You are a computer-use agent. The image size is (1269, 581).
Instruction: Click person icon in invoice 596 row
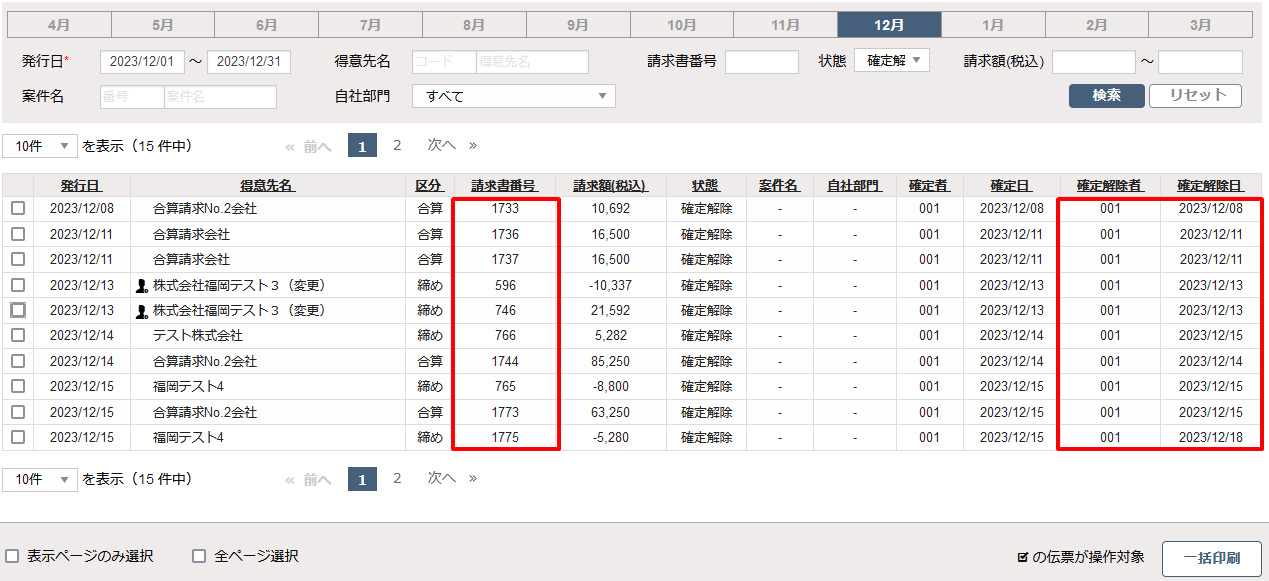142,285
